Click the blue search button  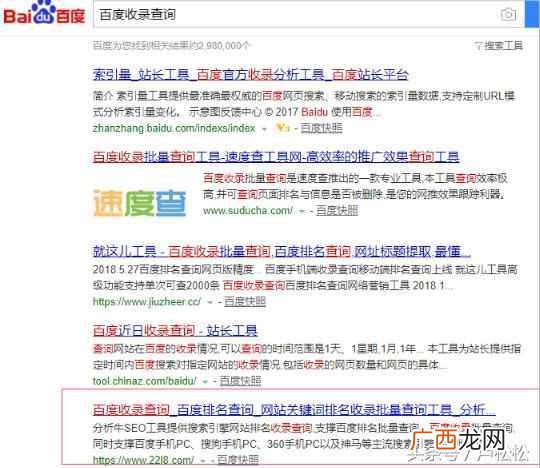point(533,14)
